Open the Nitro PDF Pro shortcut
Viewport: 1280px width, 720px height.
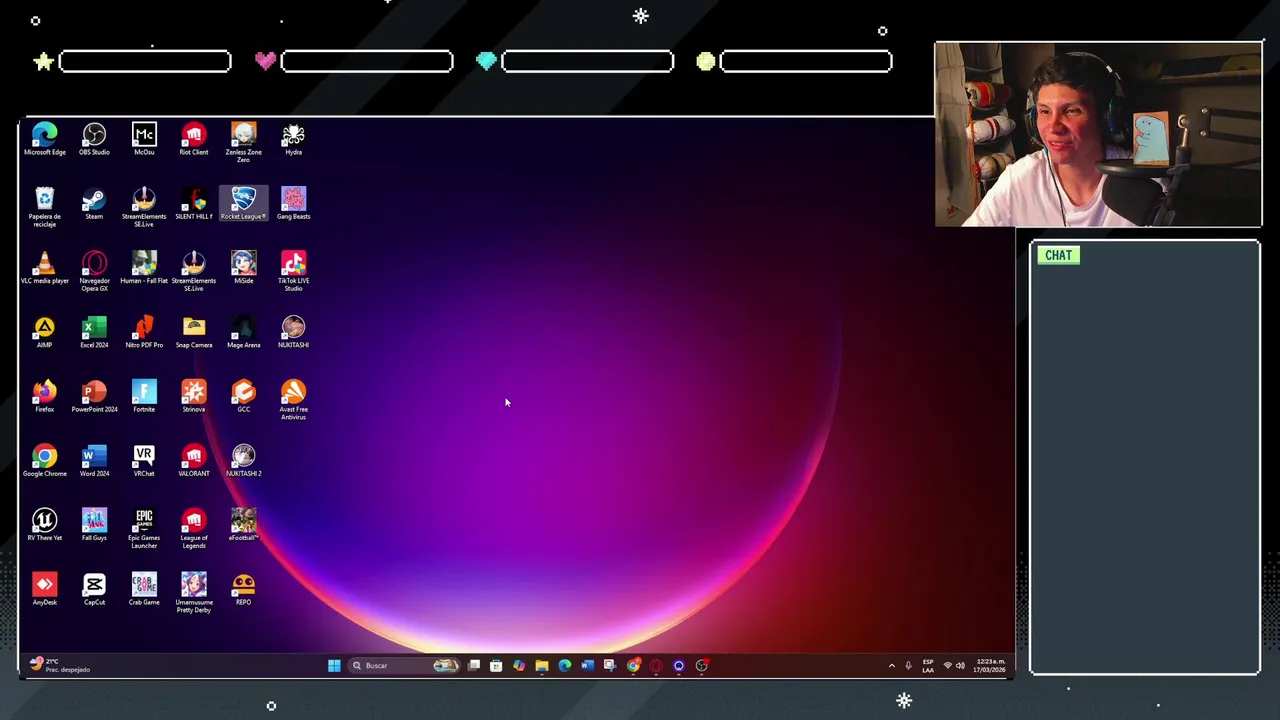pos(144,332)
